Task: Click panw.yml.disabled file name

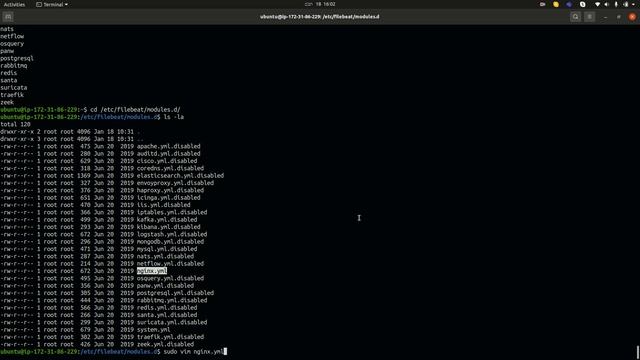Action: click(165, 286)
